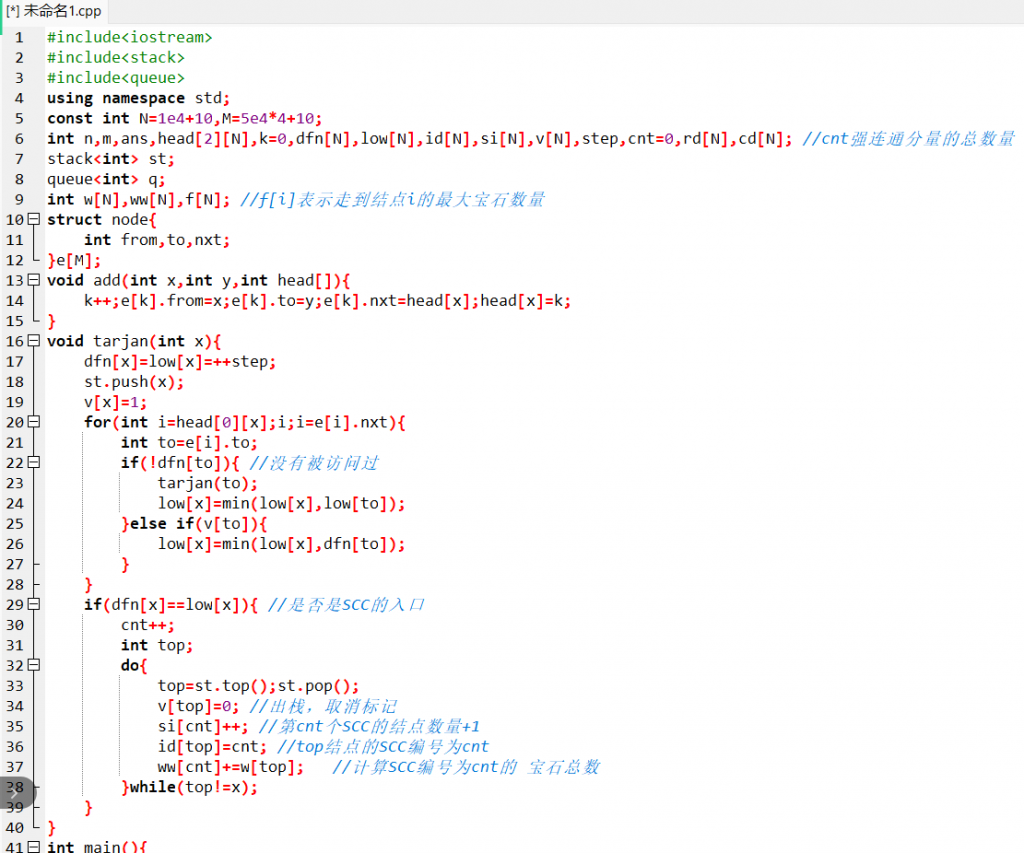Click on the #include<stack> line
Viewport: 1024px width, 853px height.
116,57
